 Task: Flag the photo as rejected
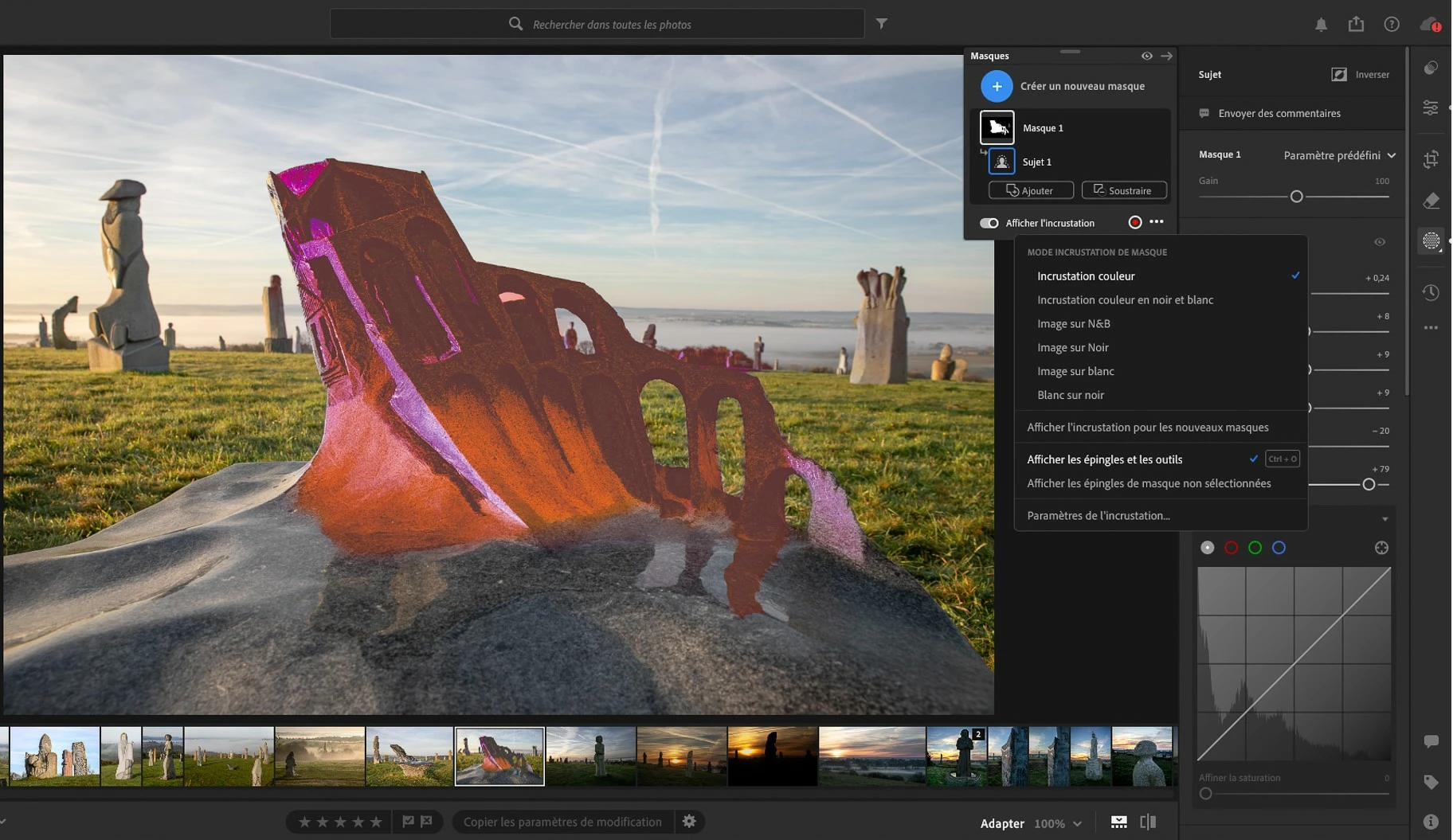point(426,822)
